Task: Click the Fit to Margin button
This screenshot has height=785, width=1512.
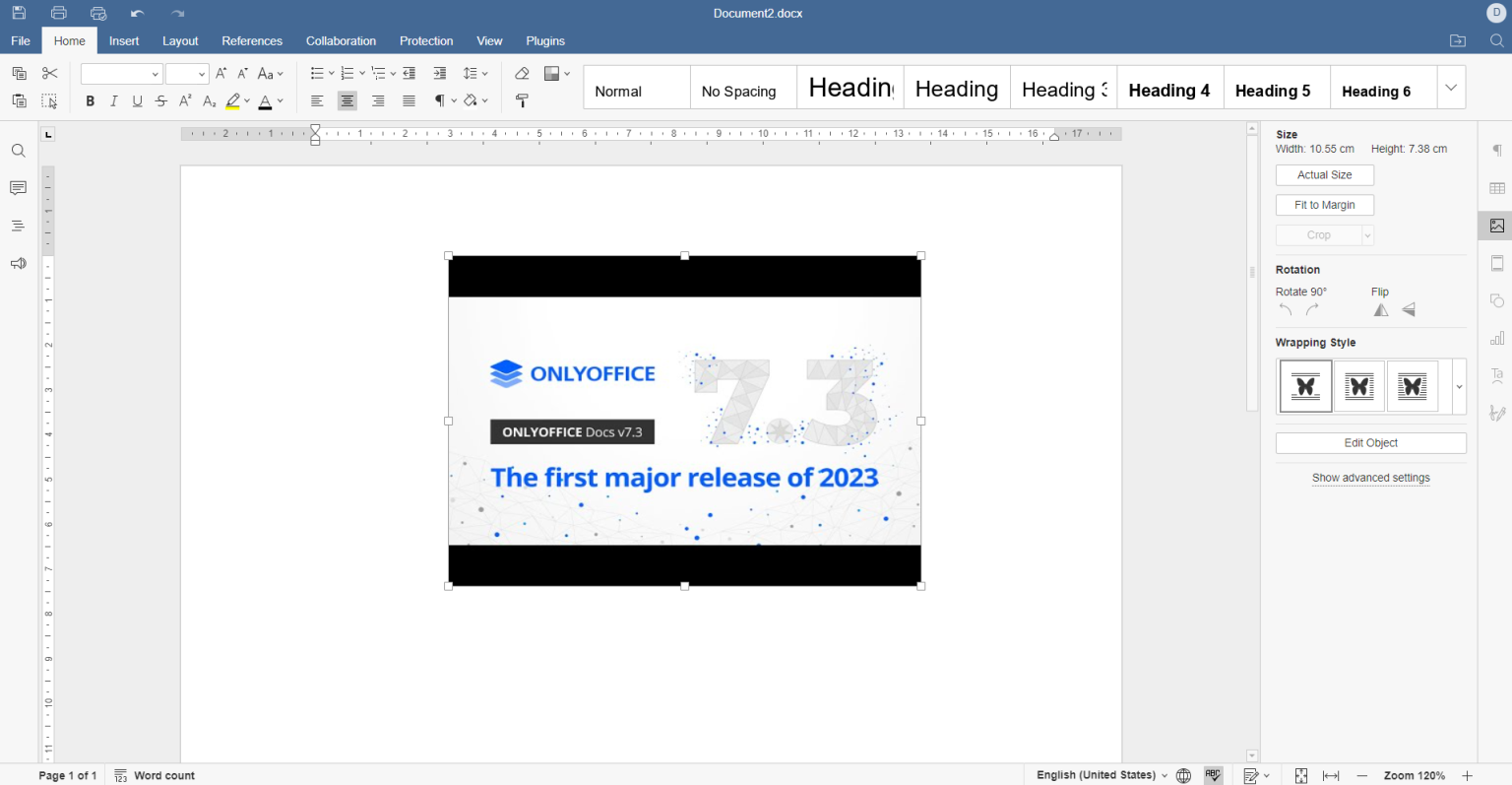Action: 1324,205
